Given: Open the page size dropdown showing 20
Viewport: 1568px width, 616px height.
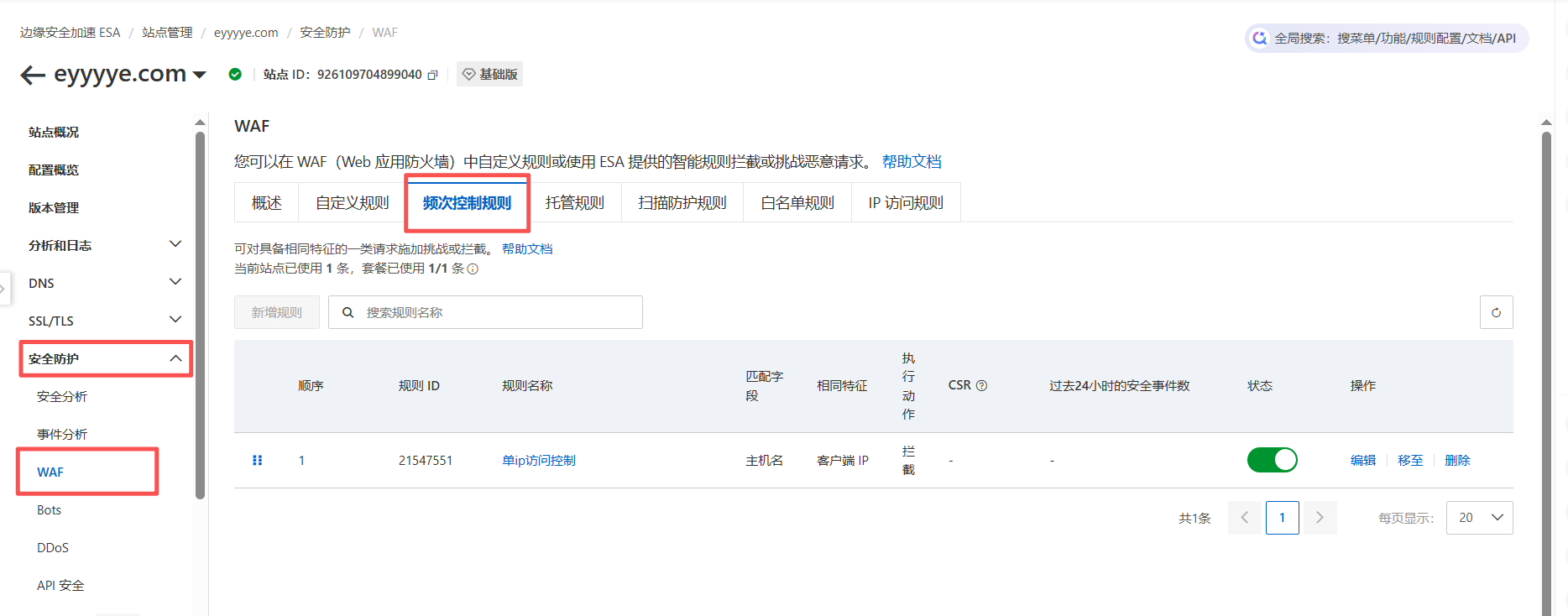Looking at the screenshot, I should [x=1480, y=518].
